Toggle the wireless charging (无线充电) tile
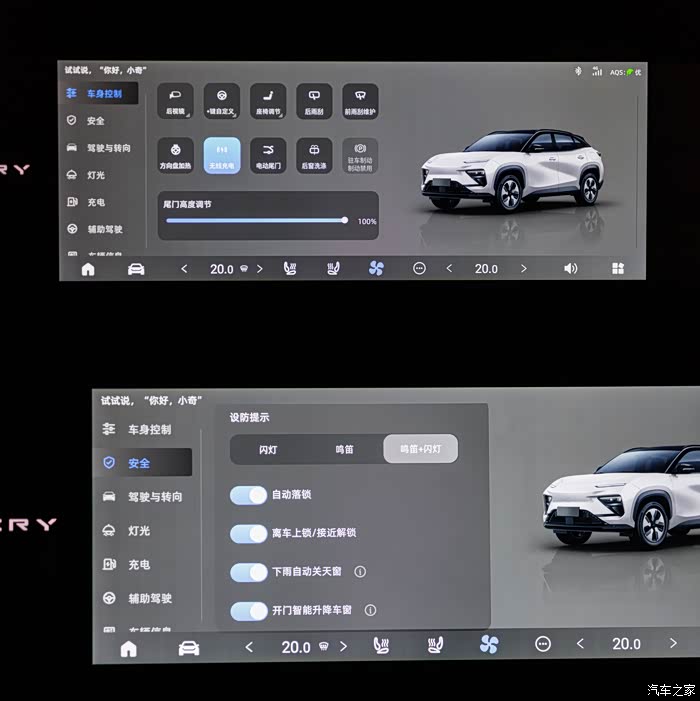700x701 pixels. pos(222,156)
